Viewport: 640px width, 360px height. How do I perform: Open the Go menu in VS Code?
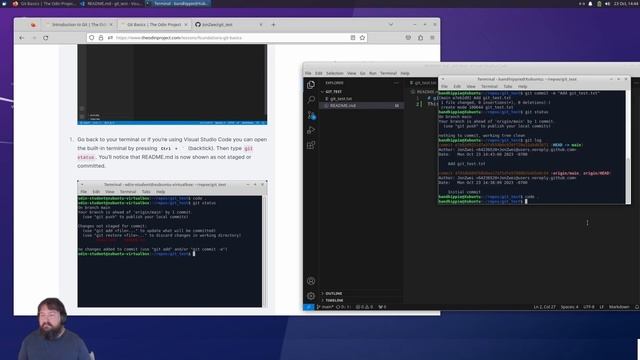(362, 73)
